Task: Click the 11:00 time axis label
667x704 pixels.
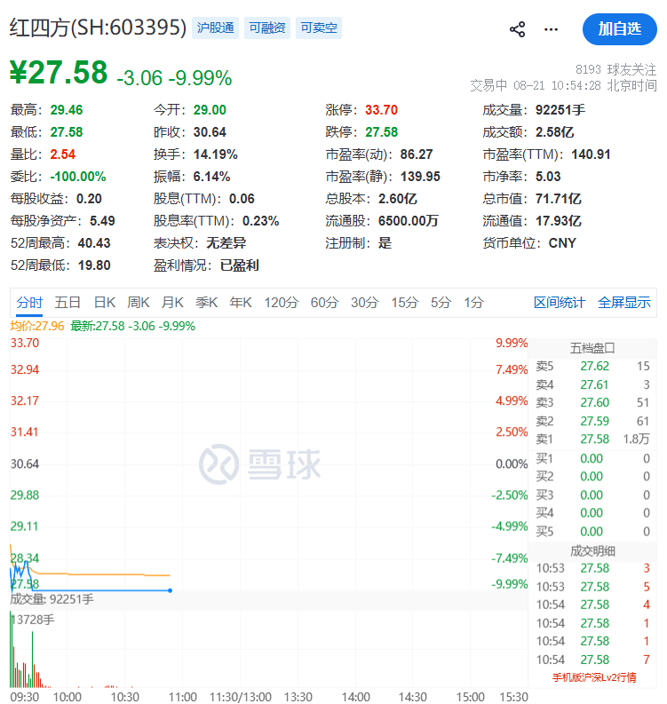Action: pyautogui.click(x=183, y=697)
